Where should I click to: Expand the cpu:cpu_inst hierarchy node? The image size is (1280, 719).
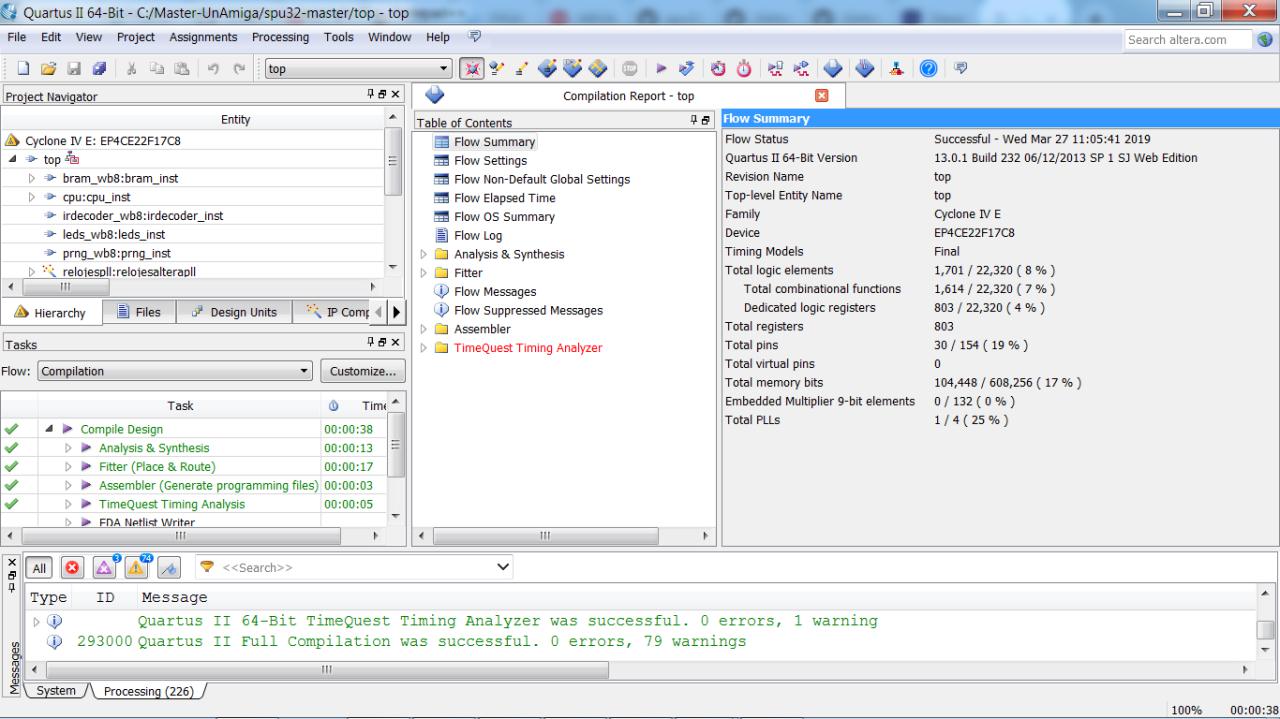pyautogui.click(x=31, y=197)
